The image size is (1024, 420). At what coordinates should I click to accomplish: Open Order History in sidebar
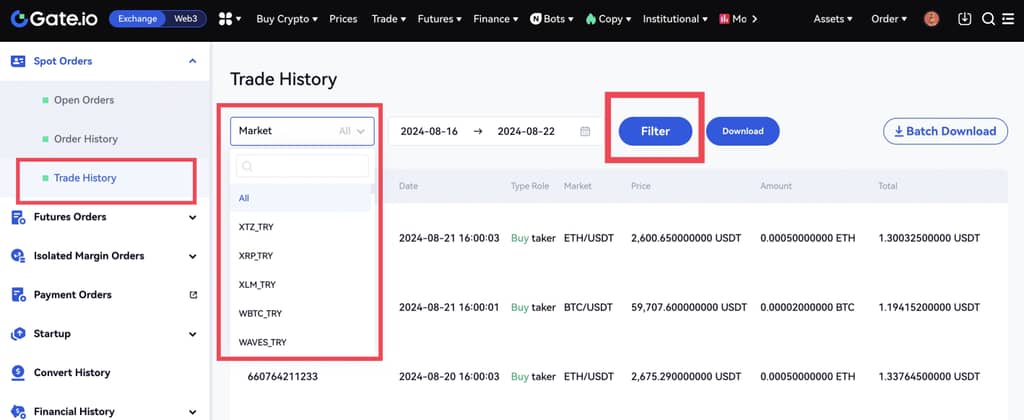click(x=85, y=139)
